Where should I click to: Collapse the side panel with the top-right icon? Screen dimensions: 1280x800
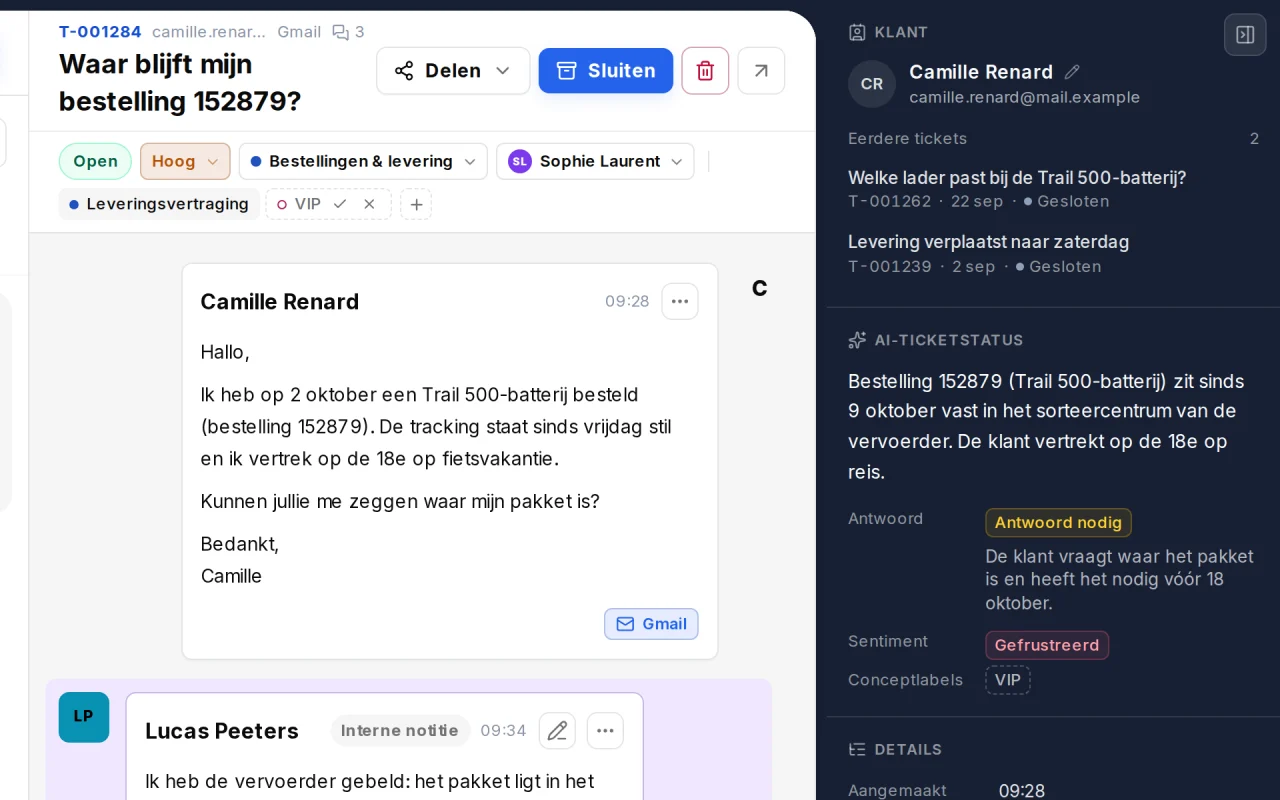[x=1245, y=35]
